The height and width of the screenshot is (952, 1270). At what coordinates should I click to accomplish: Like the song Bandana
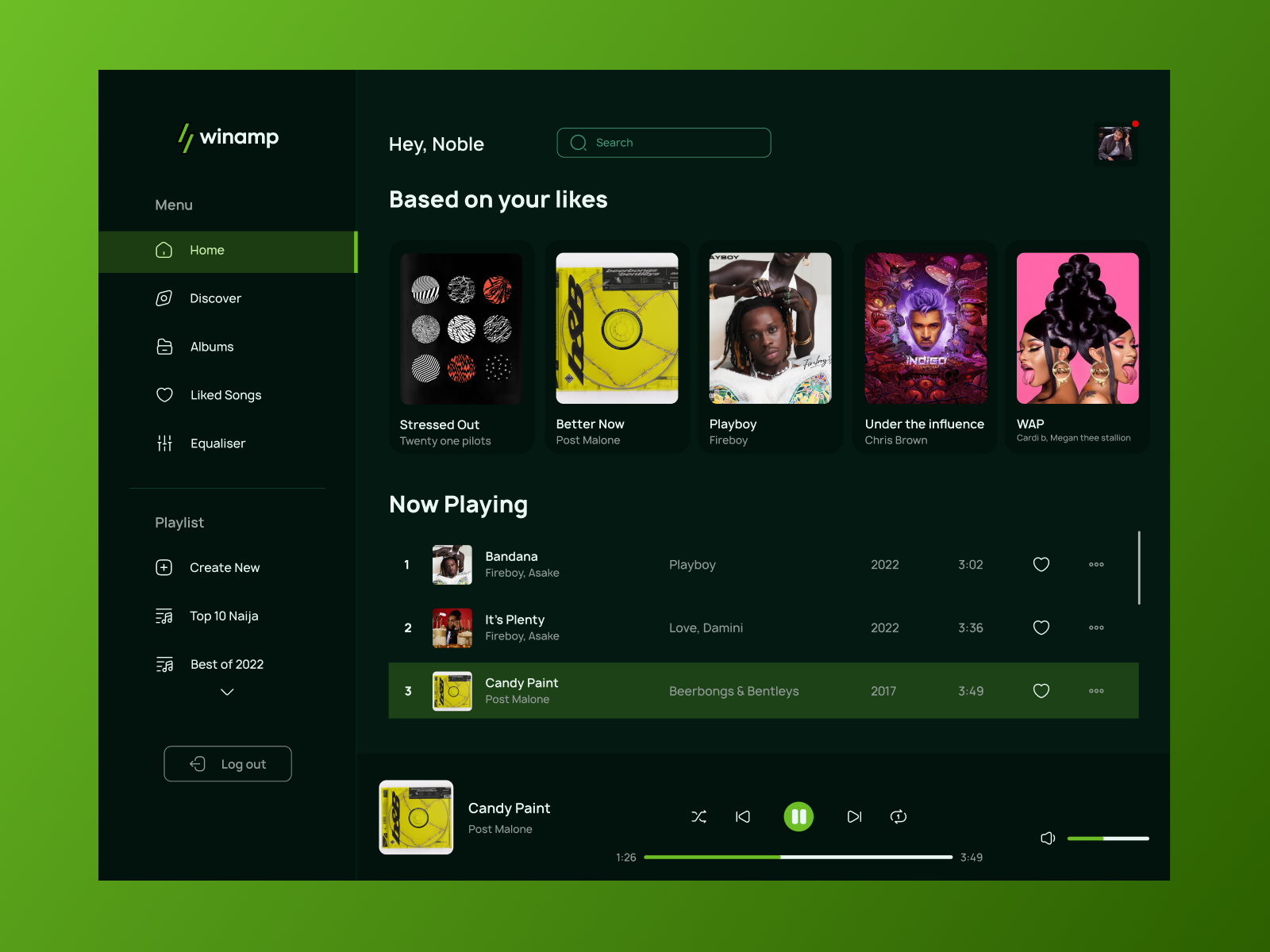click(1041, 564)
